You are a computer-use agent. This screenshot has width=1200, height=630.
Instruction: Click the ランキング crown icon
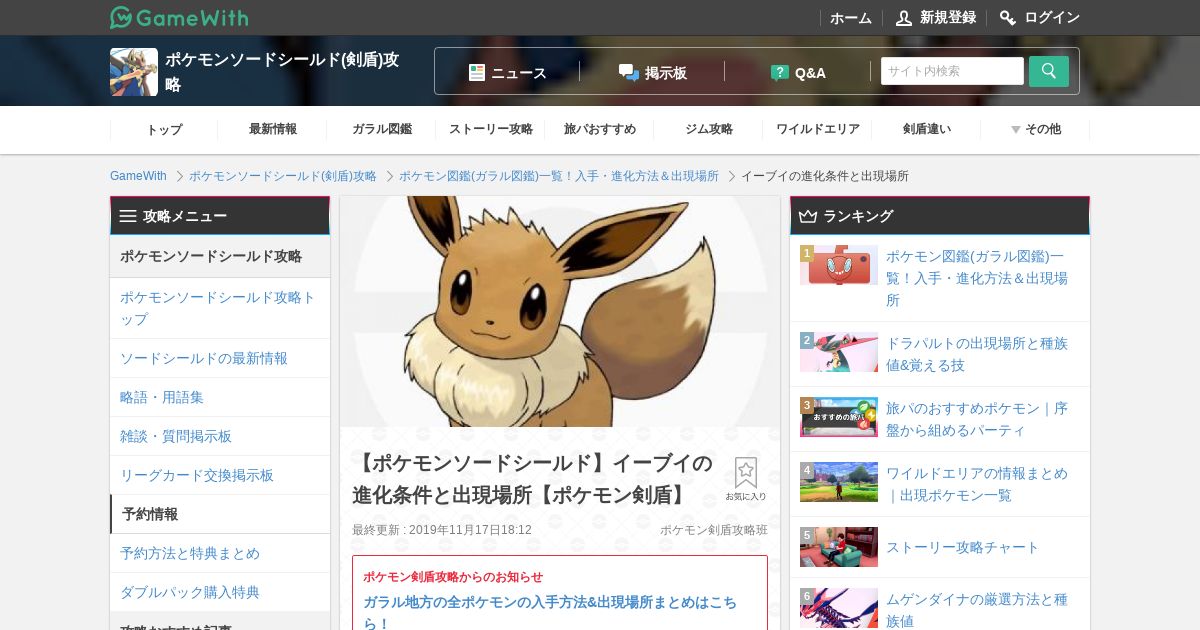point(808,216)
